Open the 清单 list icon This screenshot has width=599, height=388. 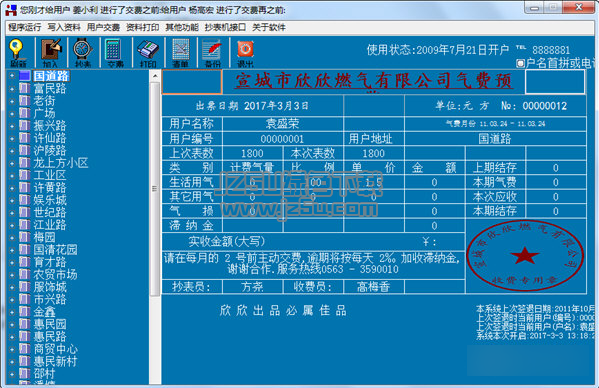tap(180, 53)
